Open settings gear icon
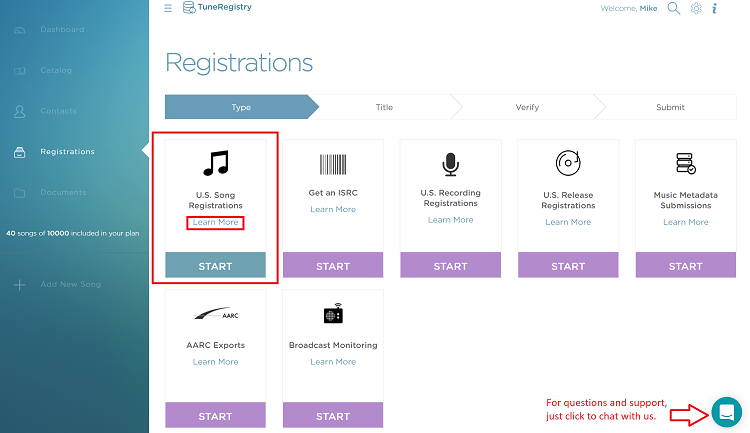750x433 pixels. (696, 8)
